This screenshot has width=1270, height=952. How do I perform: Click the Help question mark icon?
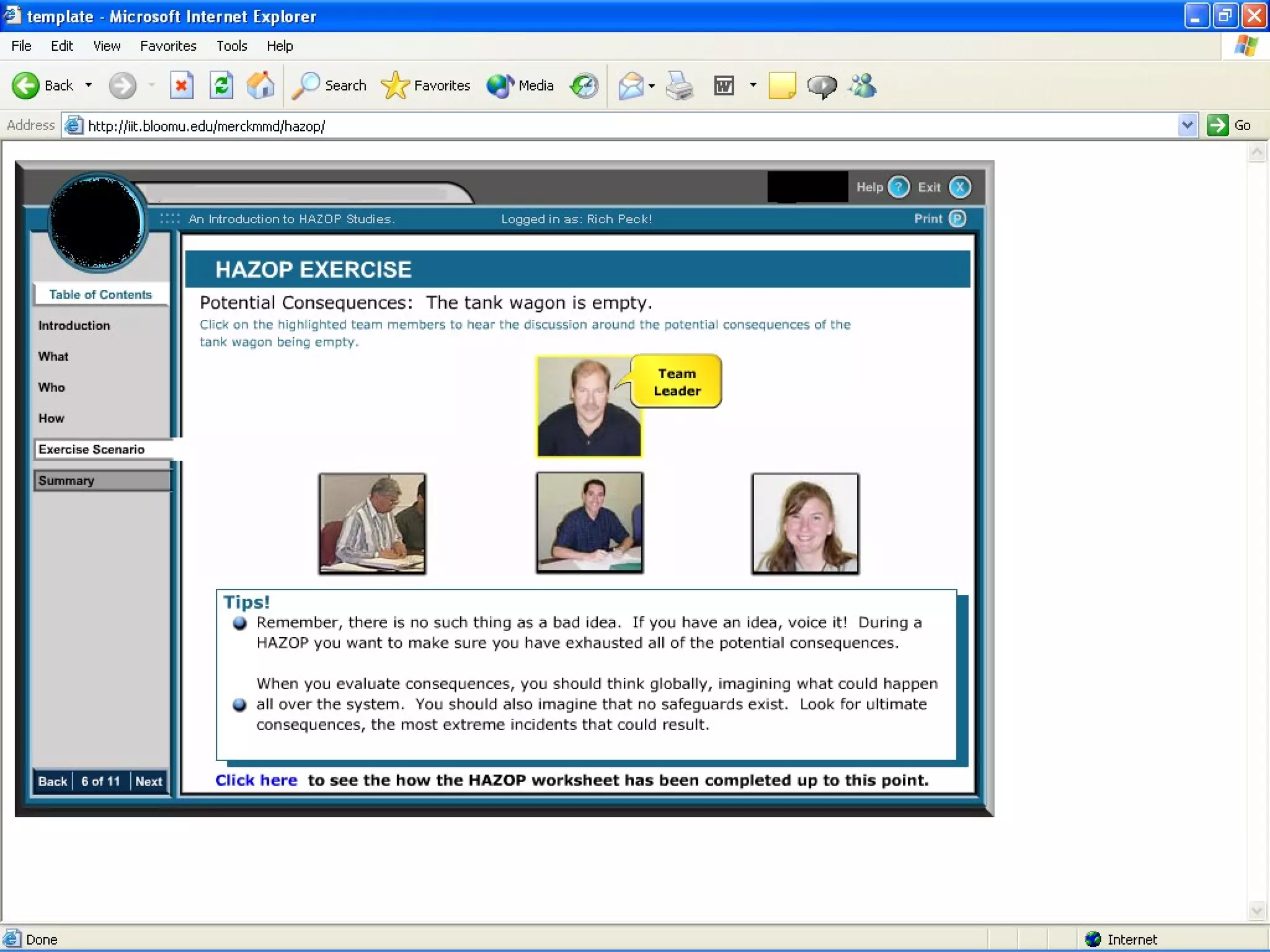click(x=898, y=187)
